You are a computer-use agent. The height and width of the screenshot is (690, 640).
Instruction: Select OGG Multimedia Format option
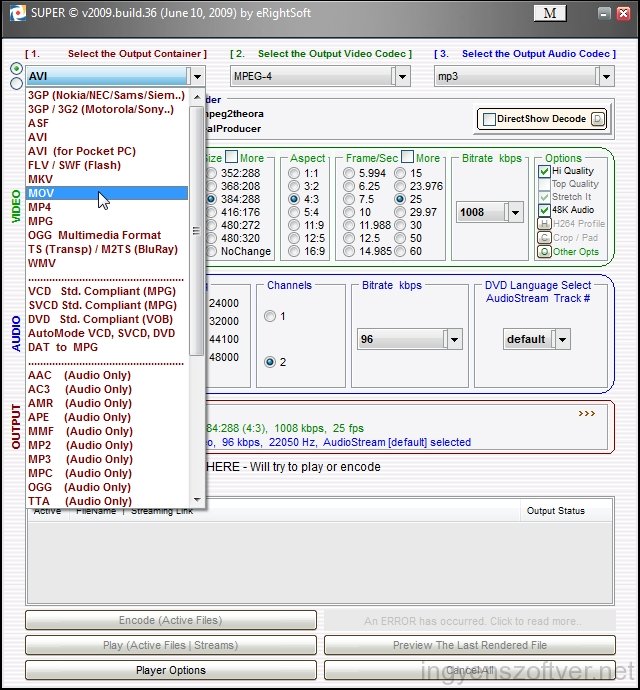107,235
